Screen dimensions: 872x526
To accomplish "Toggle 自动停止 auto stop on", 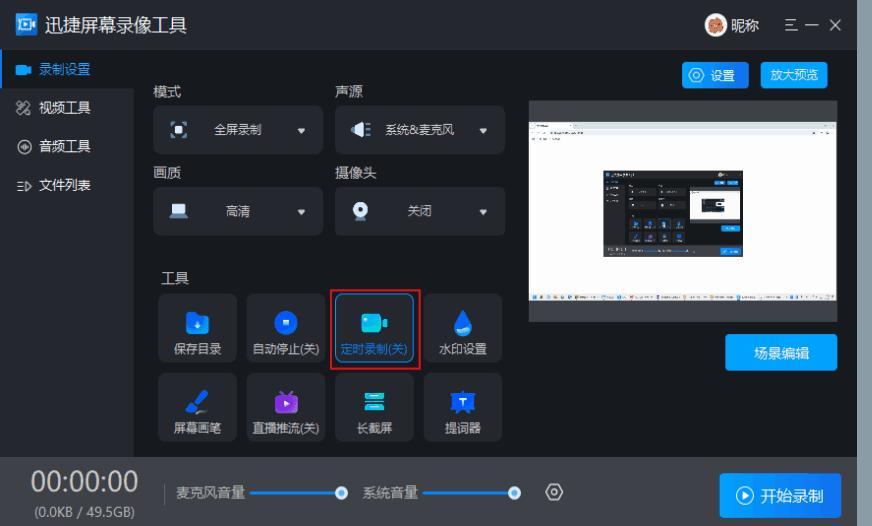I will coord(285,329).
